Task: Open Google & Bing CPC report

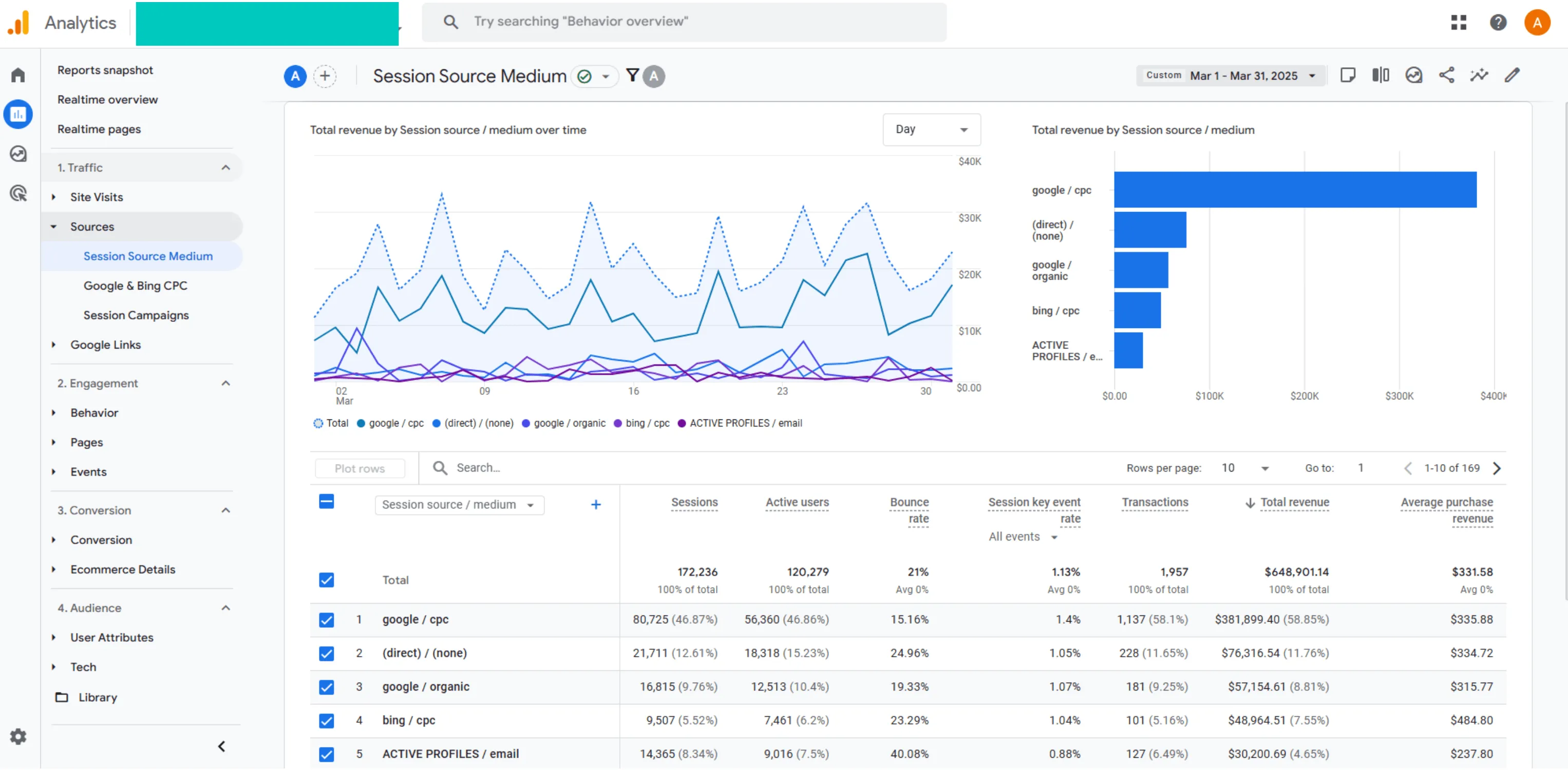Action: [135, 286]
